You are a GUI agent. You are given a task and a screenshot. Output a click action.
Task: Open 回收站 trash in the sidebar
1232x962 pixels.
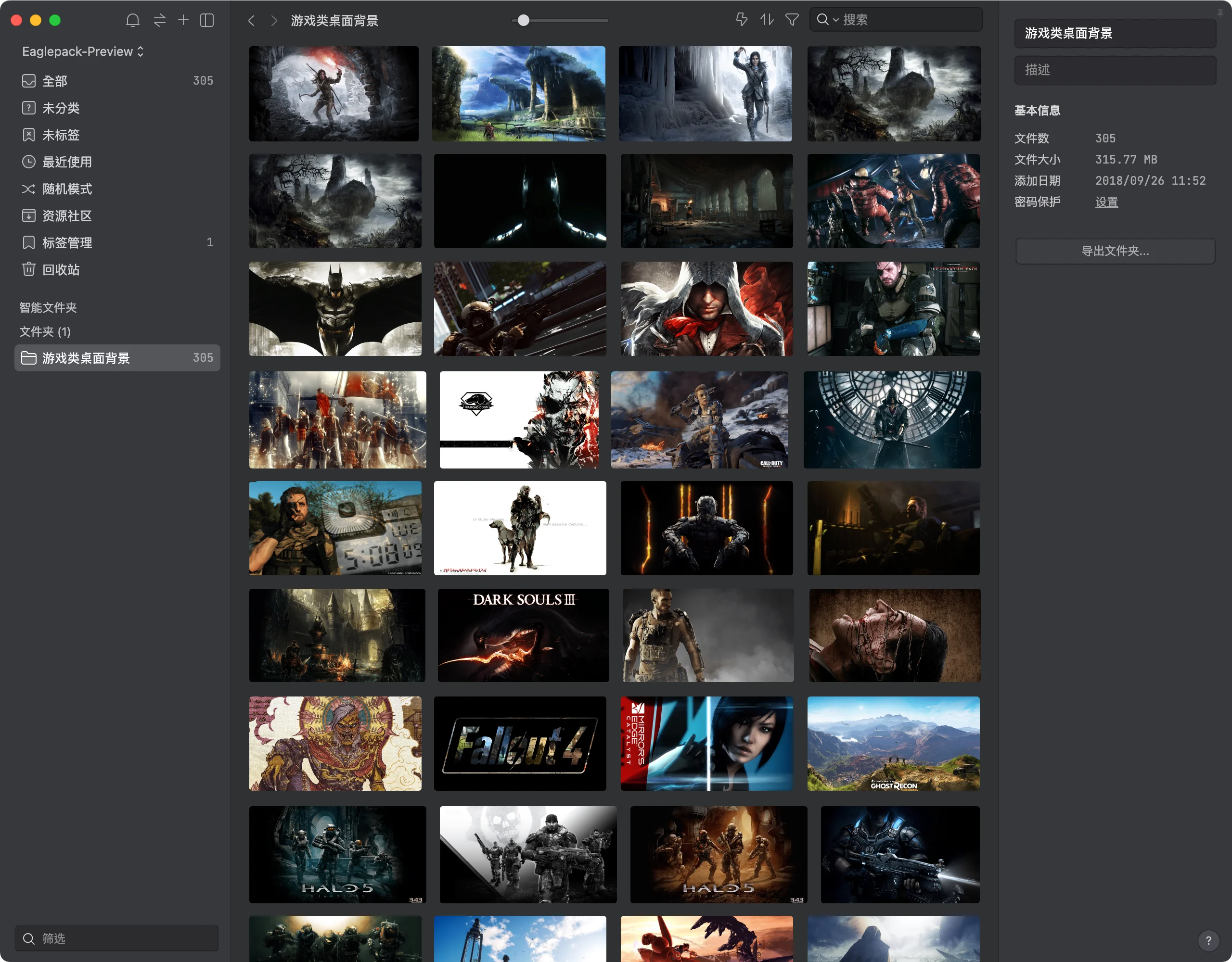click(117, 269)
